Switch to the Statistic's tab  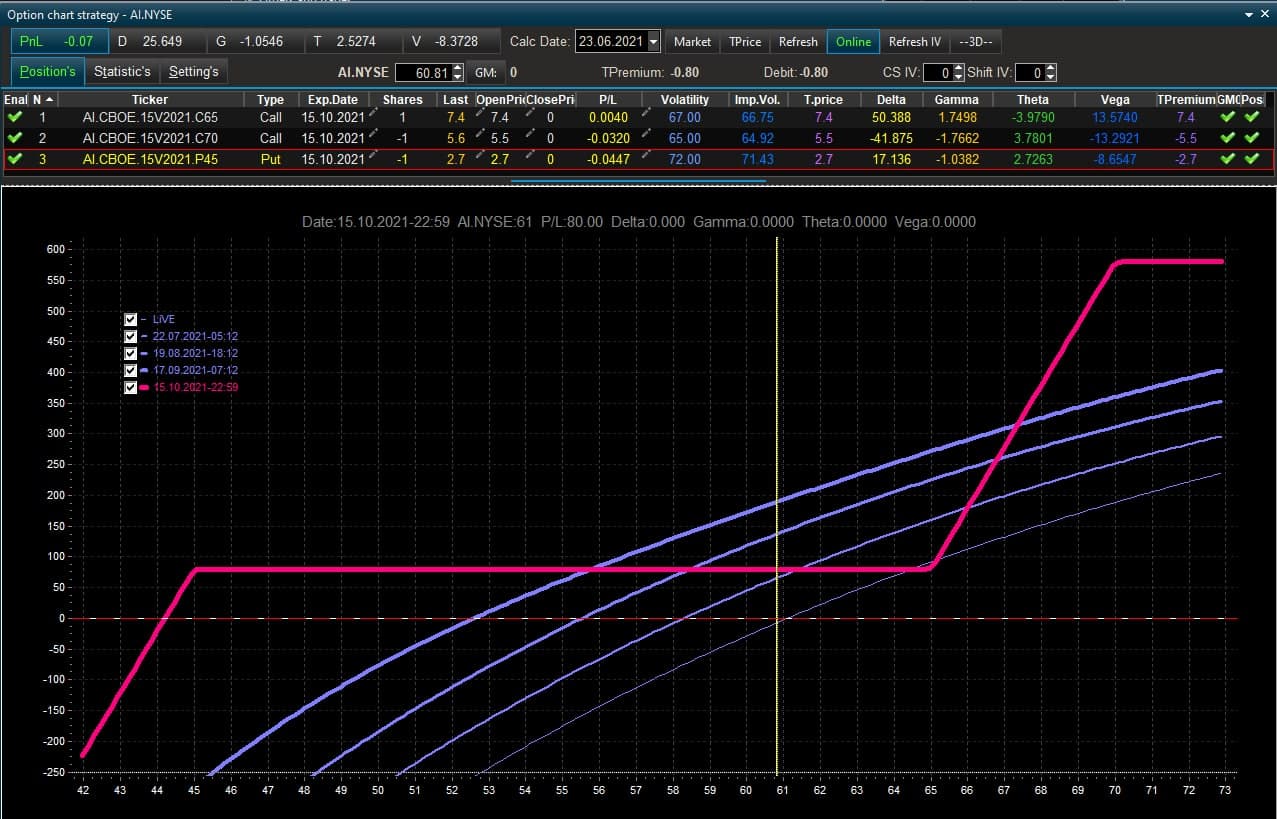[x=122, y=71]
